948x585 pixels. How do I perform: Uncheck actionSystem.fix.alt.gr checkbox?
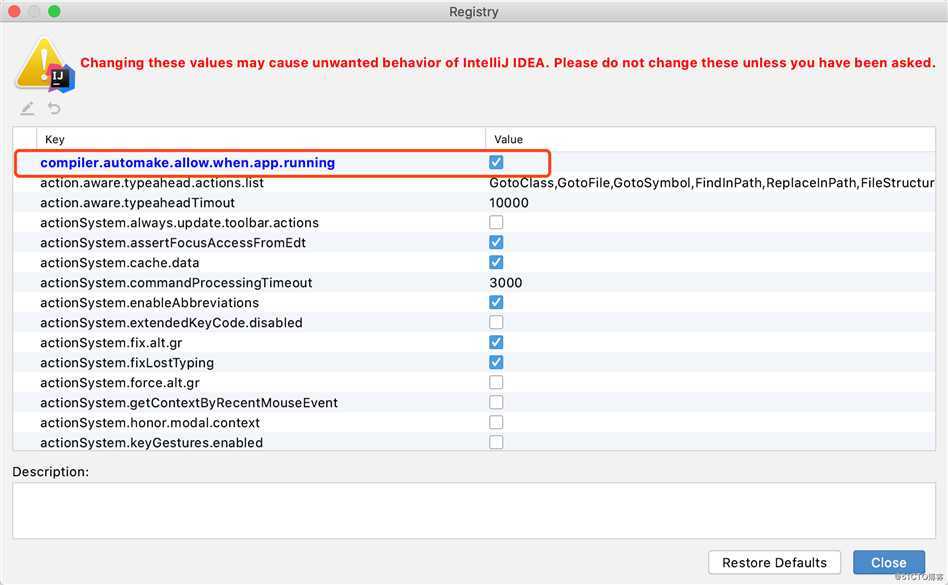click(x=496, y=342)
